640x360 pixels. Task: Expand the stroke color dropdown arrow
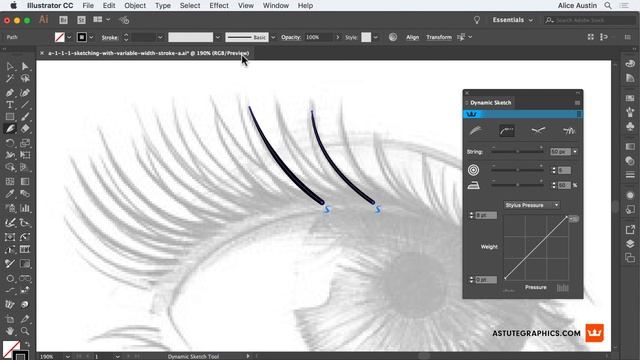click(x=91, y=37)
